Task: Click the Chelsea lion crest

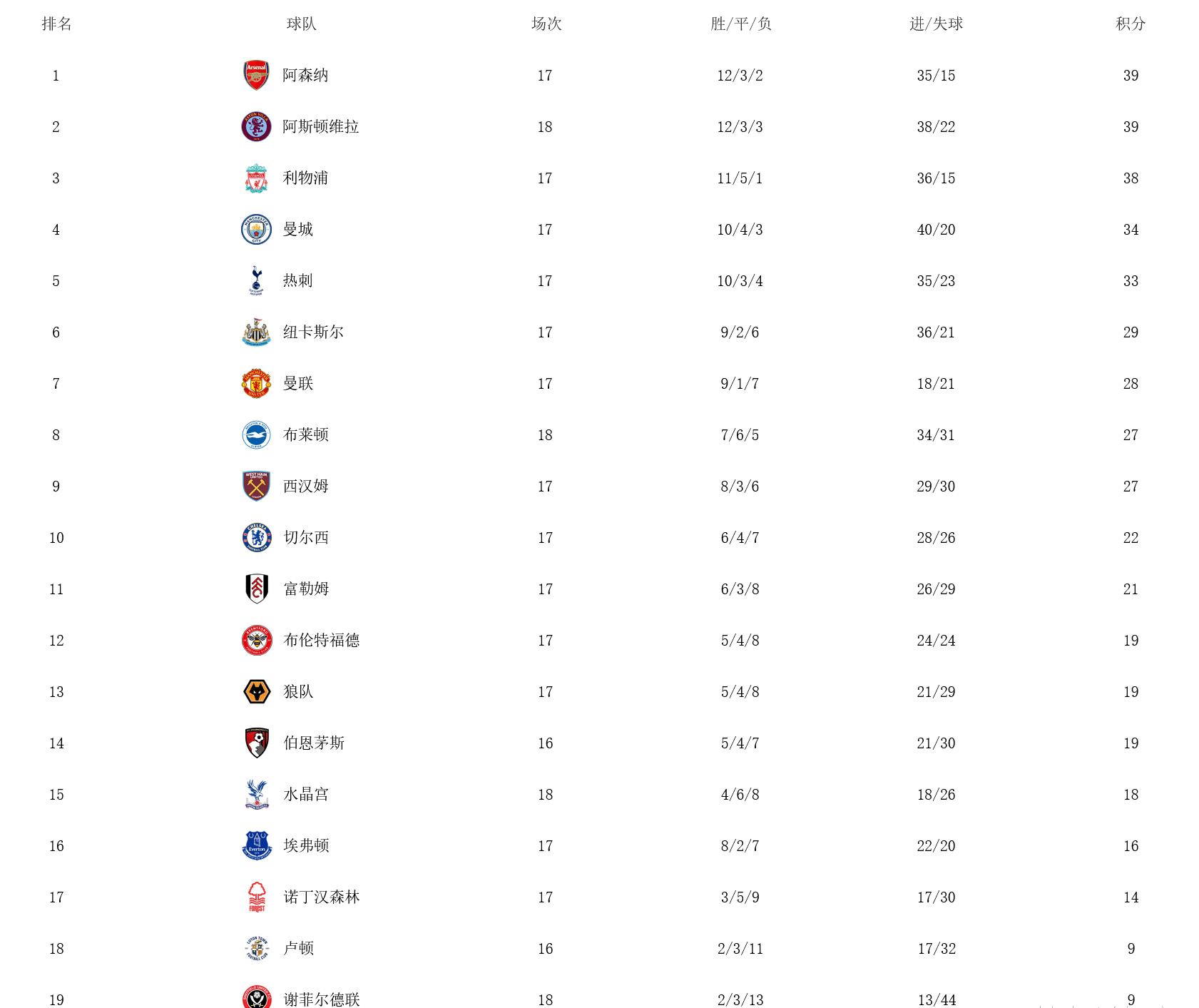Action: click(x=257, y=537)
